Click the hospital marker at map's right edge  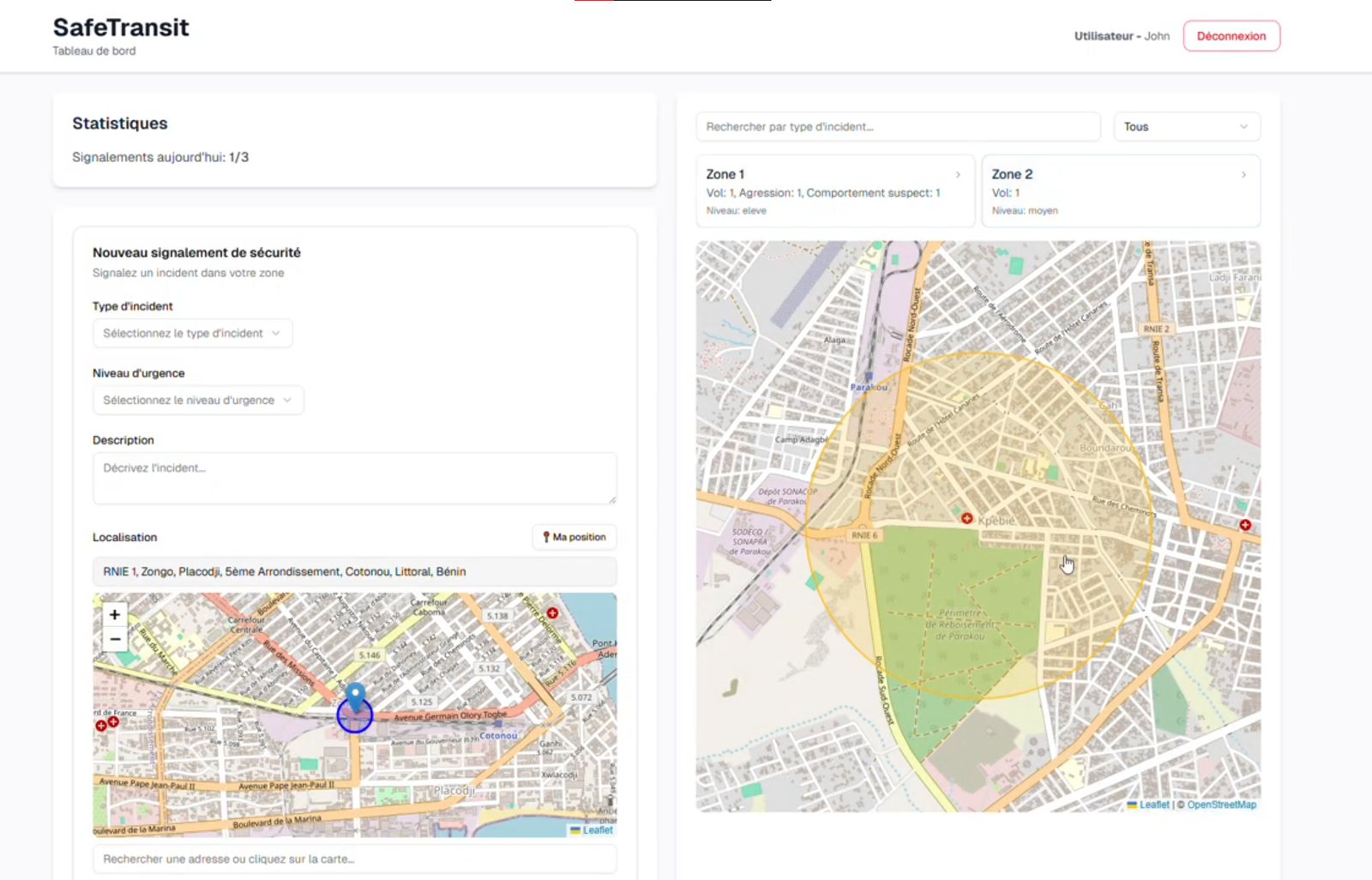1245,524
